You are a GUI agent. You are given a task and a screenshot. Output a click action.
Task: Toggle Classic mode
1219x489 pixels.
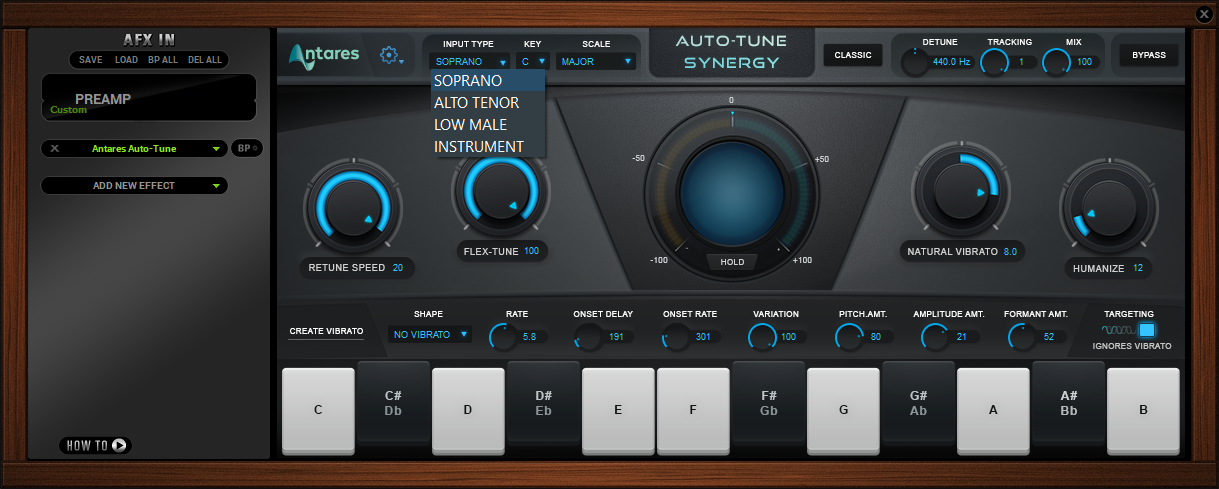point(853,55)
